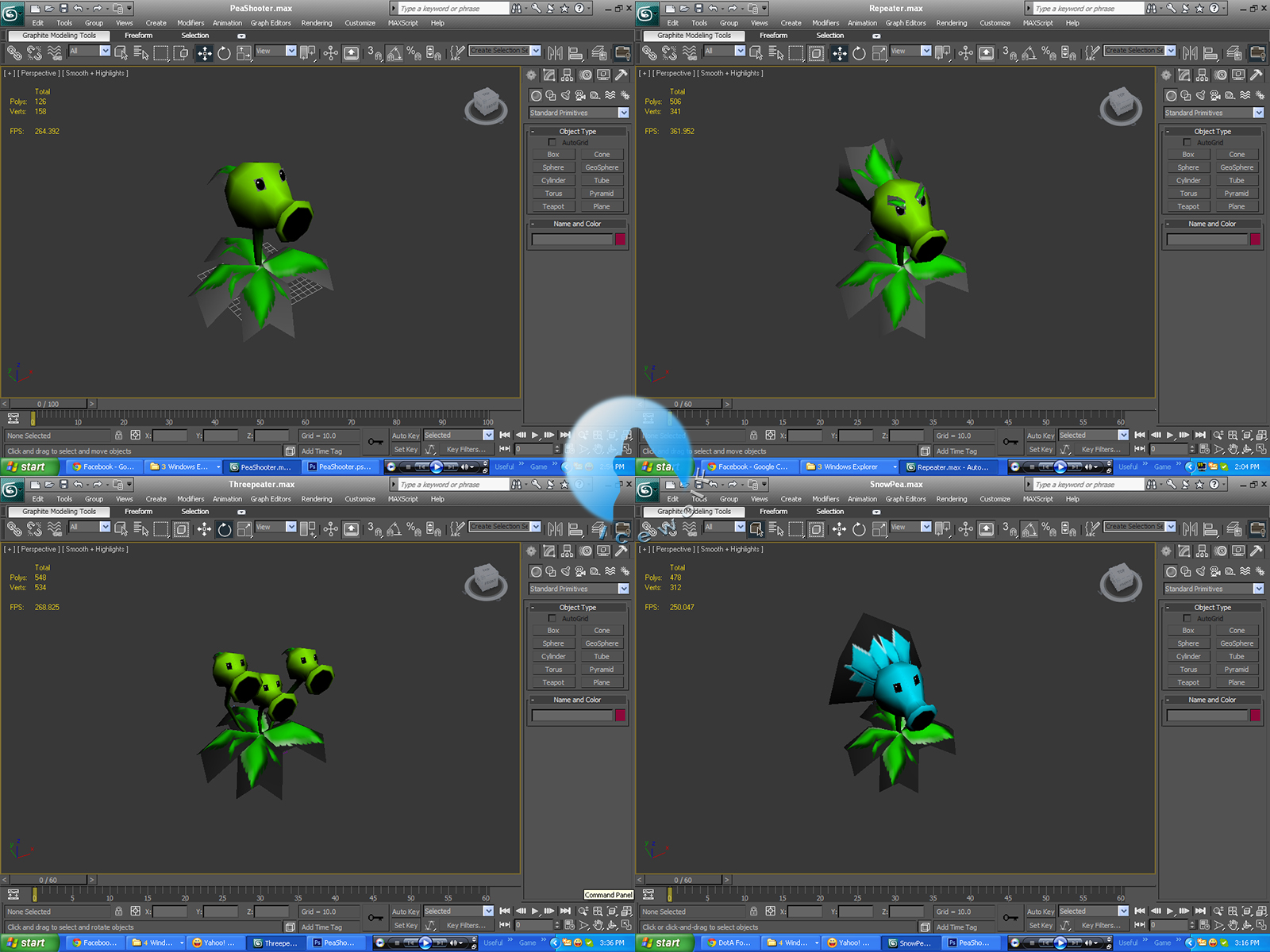Click the Cylinder button in Threepeater.max
1270x952 pixels.
pyautogui.click(x=553, y=656)
